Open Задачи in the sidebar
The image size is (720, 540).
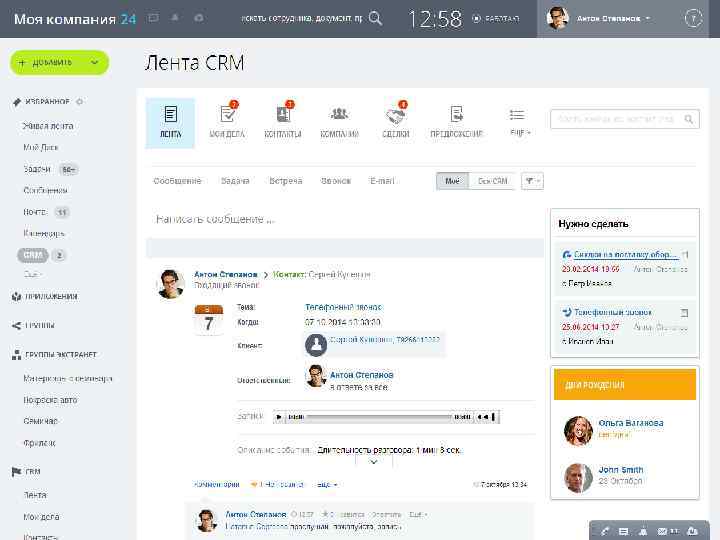coord(37,169)
